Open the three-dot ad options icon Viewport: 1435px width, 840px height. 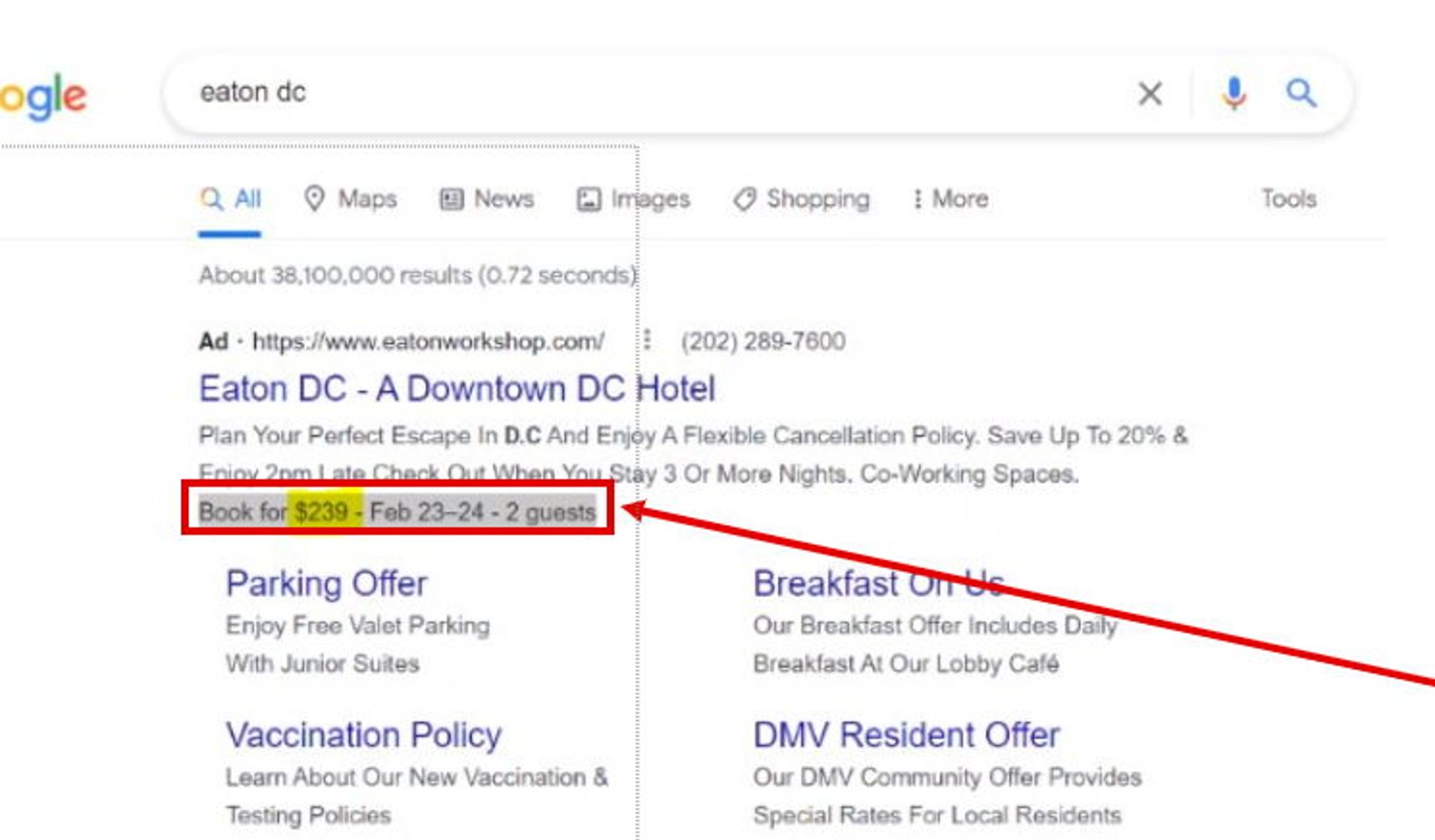[648, 341]
